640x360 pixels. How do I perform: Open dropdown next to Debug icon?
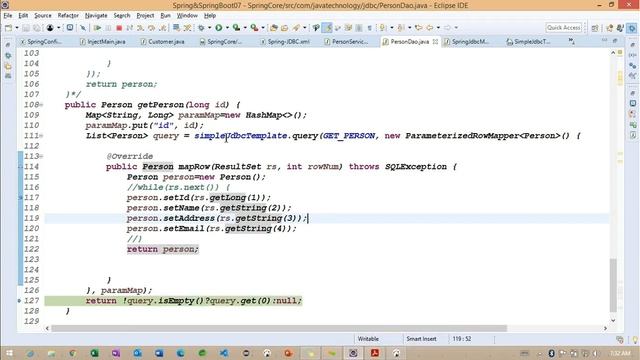point(210,28)
